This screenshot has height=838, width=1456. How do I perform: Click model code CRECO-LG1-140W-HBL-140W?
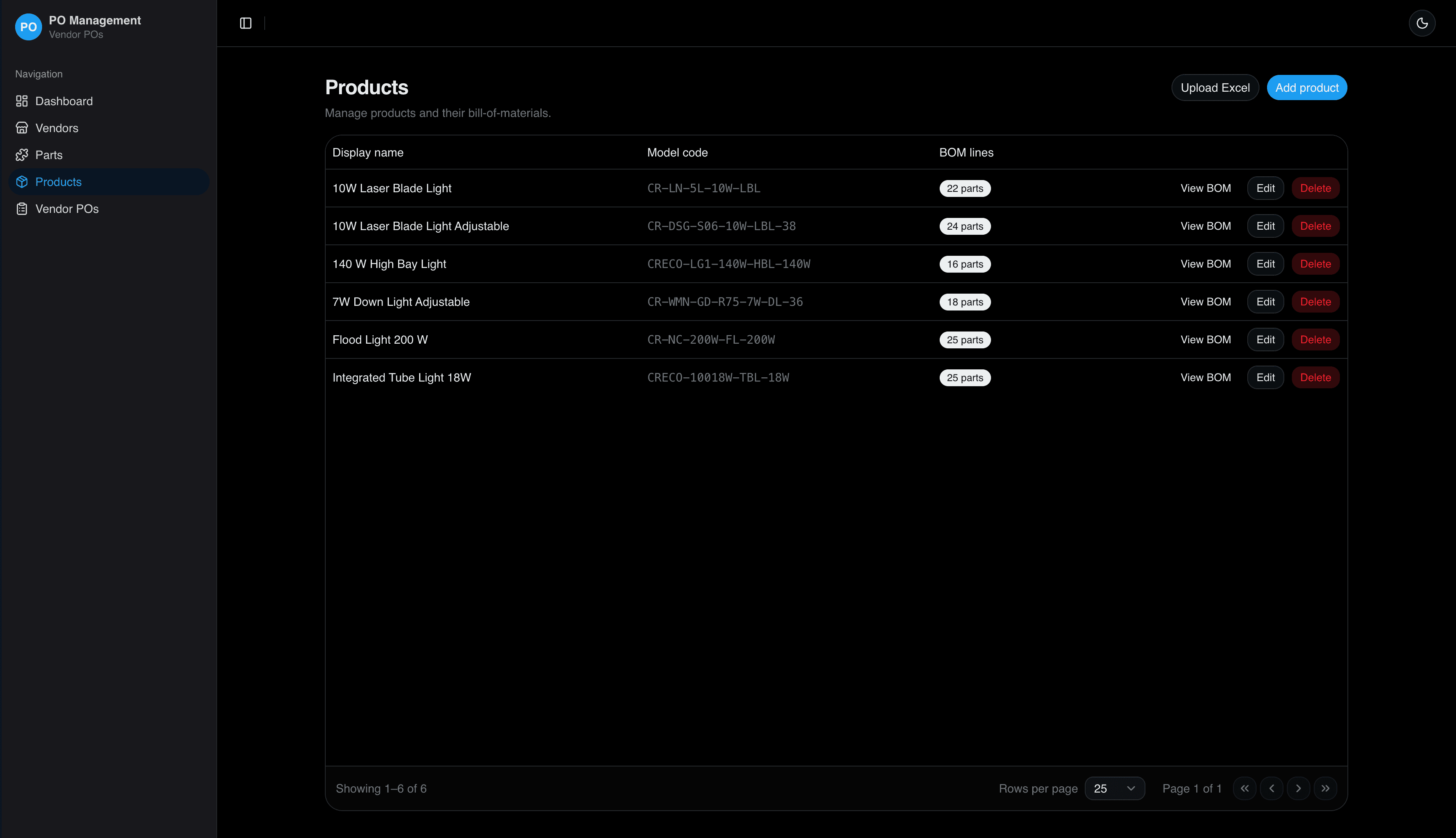pos(728,264)
